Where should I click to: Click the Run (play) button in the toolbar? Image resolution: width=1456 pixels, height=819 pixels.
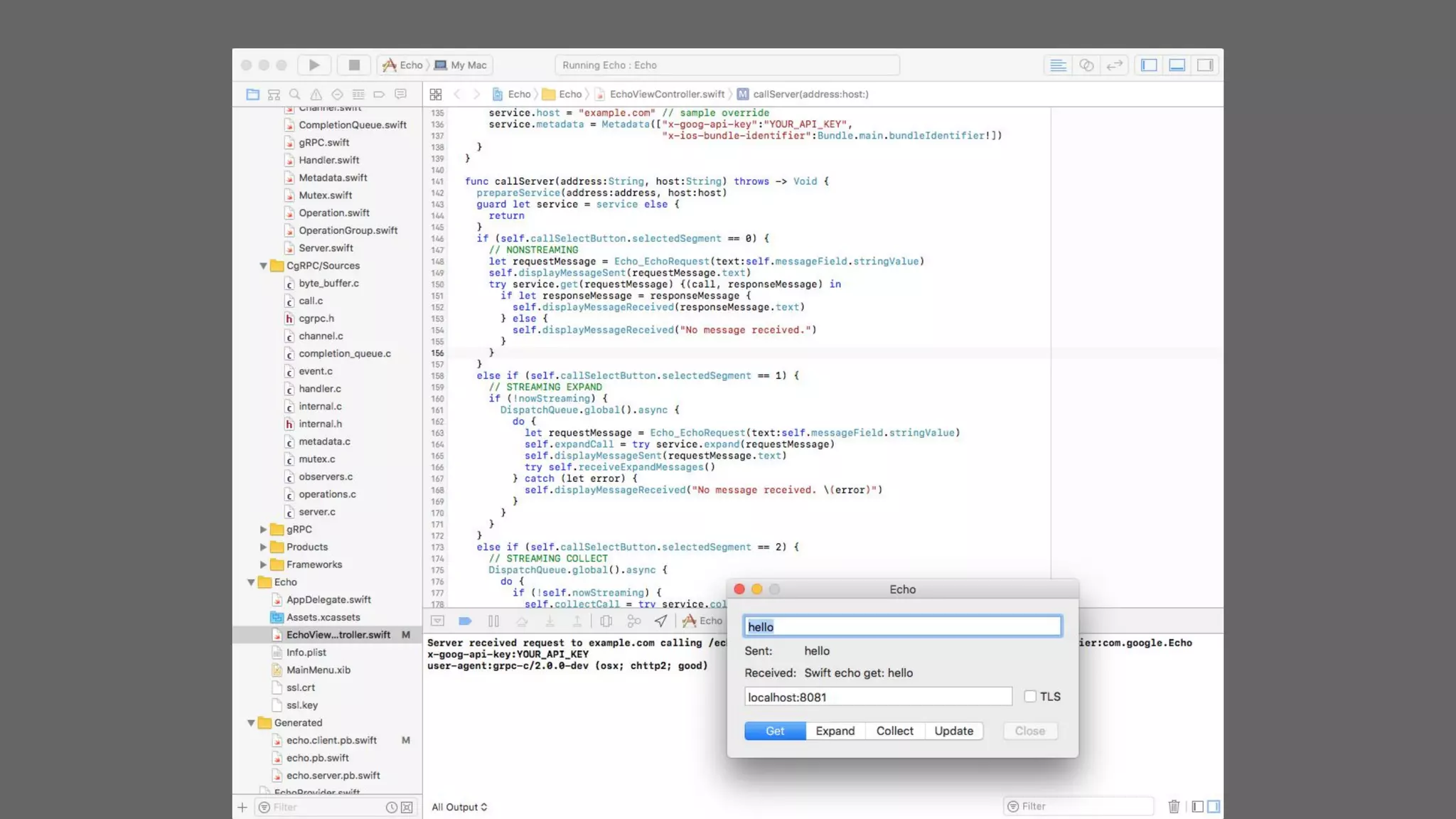pos(314,65)
